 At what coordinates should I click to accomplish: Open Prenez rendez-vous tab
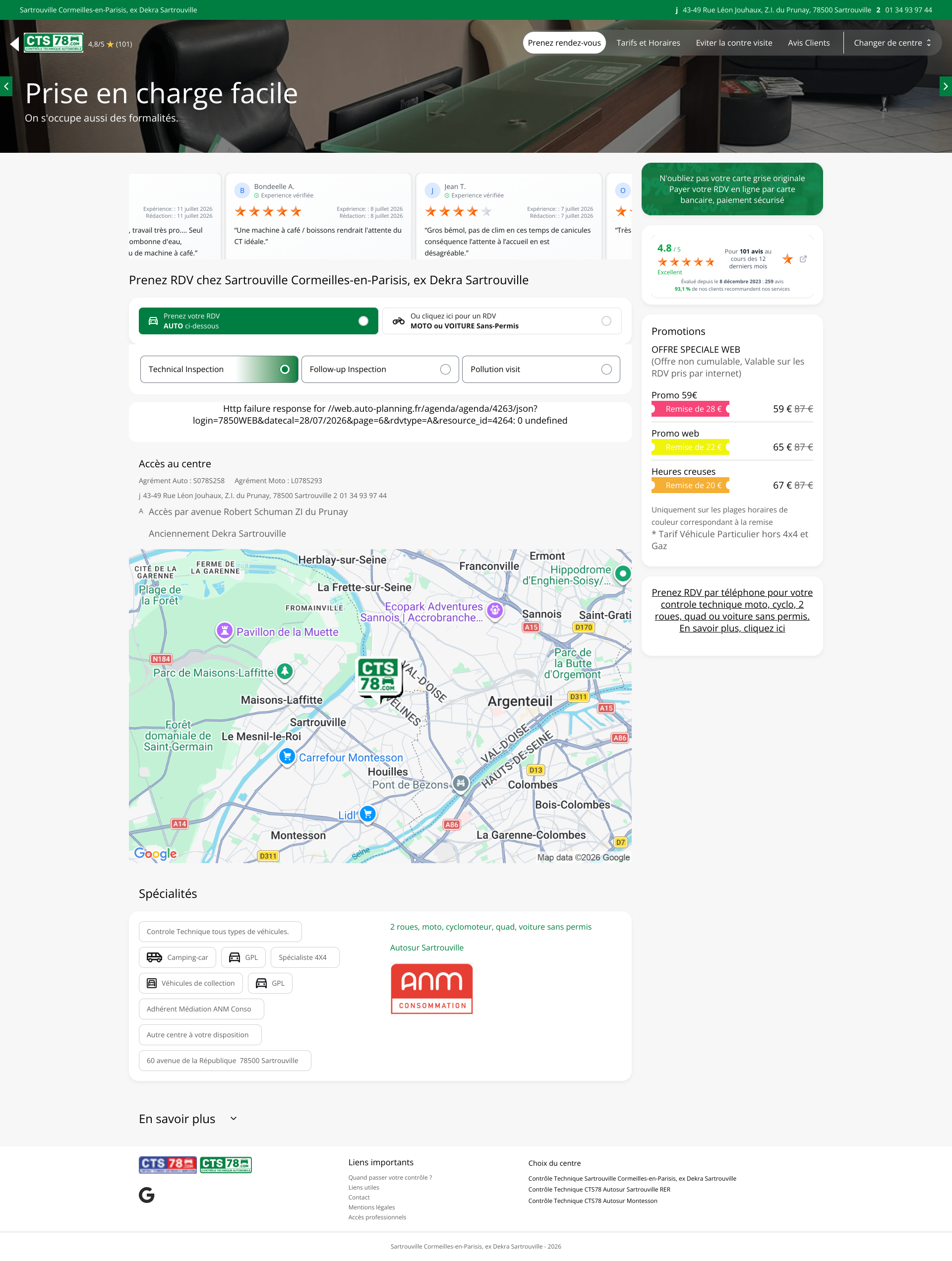coord(564,43)
